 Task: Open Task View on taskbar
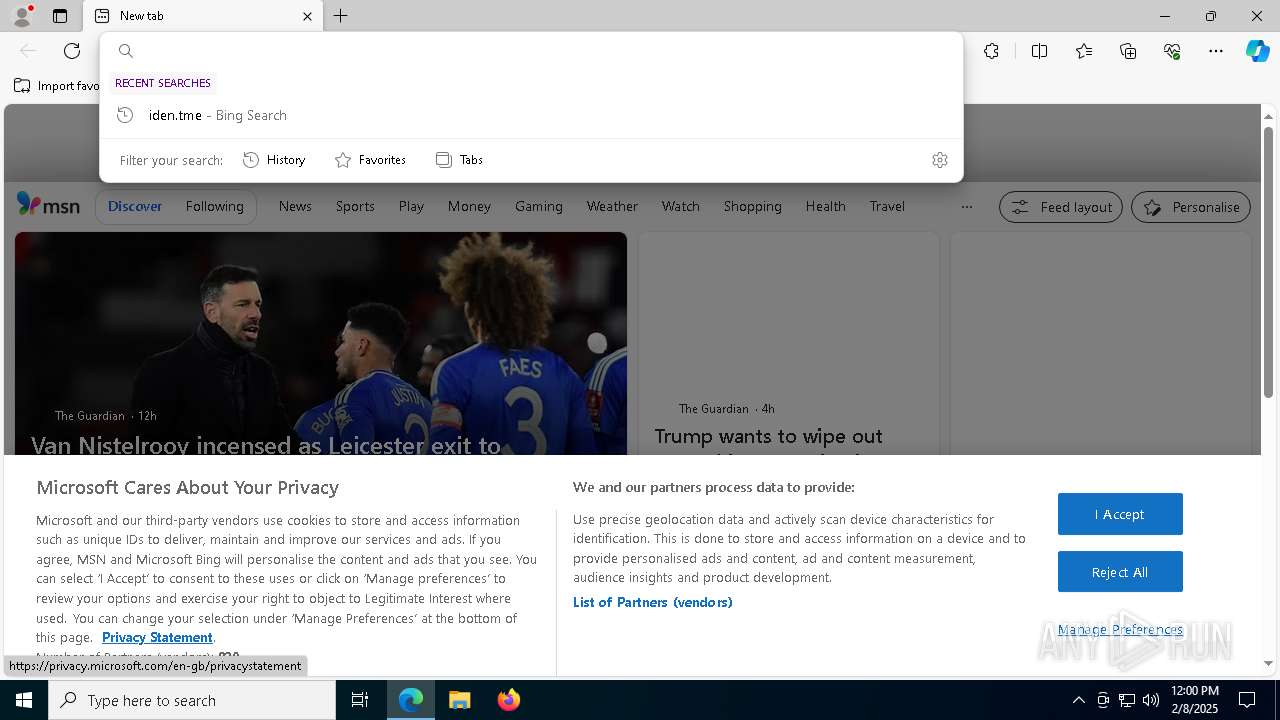[x=360, y=700]
